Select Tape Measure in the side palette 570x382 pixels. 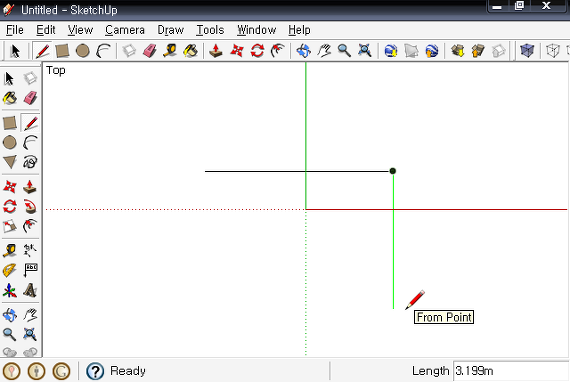[x=9, y=251]
